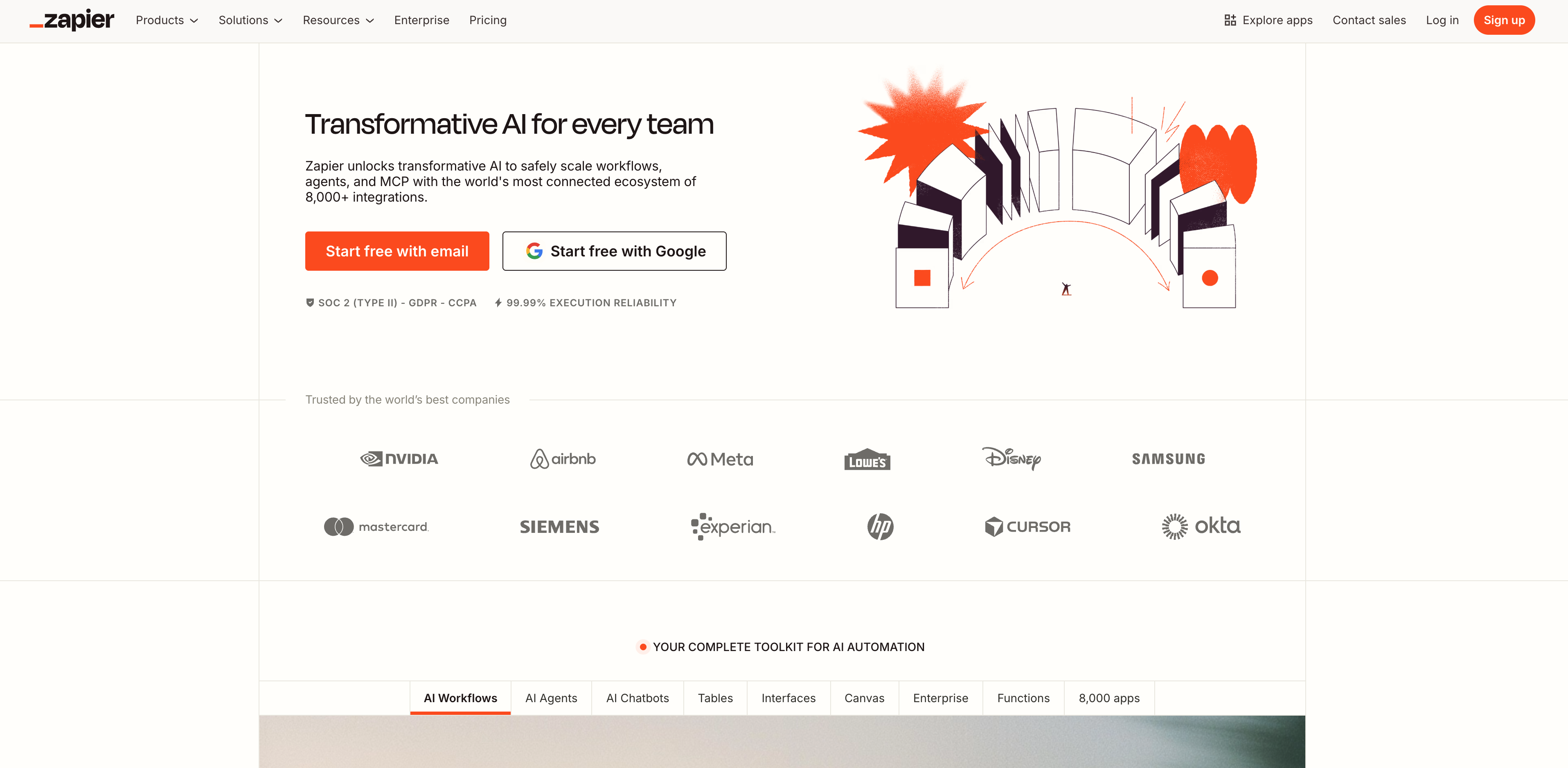
Task: Open the 8,000 apps tab
Action: tap(1108, 698)
